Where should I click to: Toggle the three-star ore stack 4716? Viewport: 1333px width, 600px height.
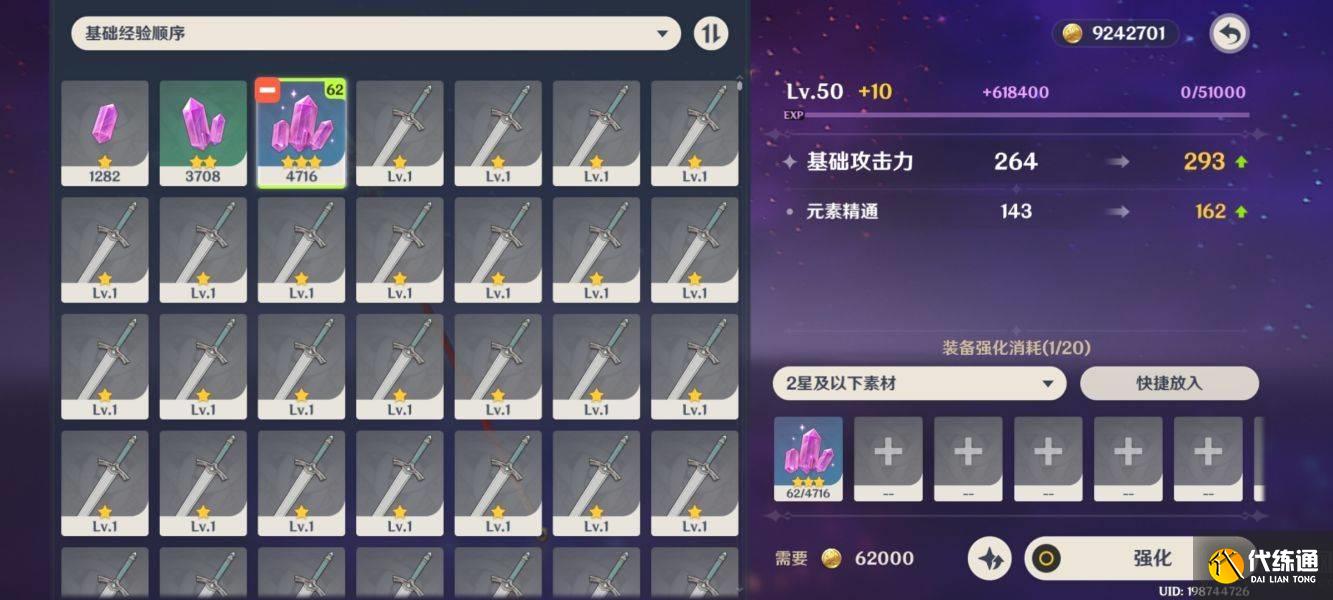[301, 134]
